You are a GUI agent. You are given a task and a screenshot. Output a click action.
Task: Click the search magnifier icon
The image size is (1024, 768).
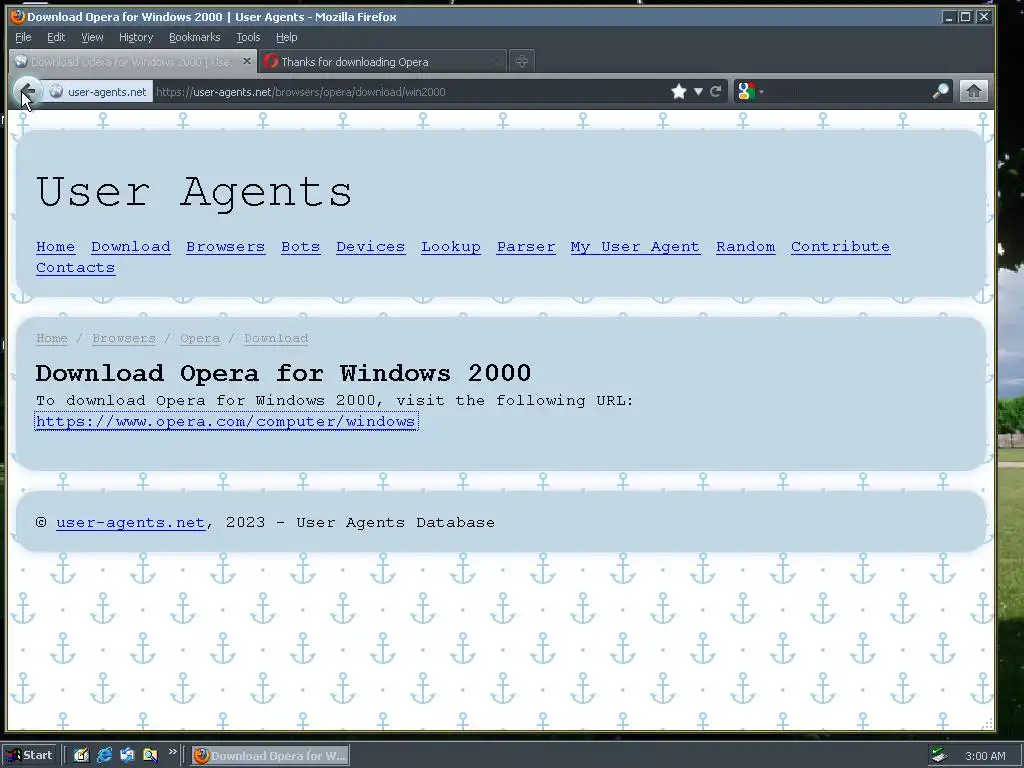[940, 91]
